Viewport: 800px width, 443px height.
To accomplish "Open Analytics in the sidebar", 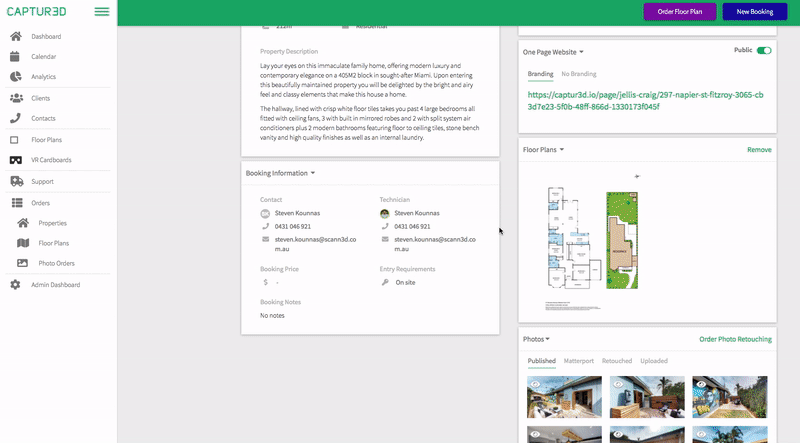I will [x=43, y=77].
